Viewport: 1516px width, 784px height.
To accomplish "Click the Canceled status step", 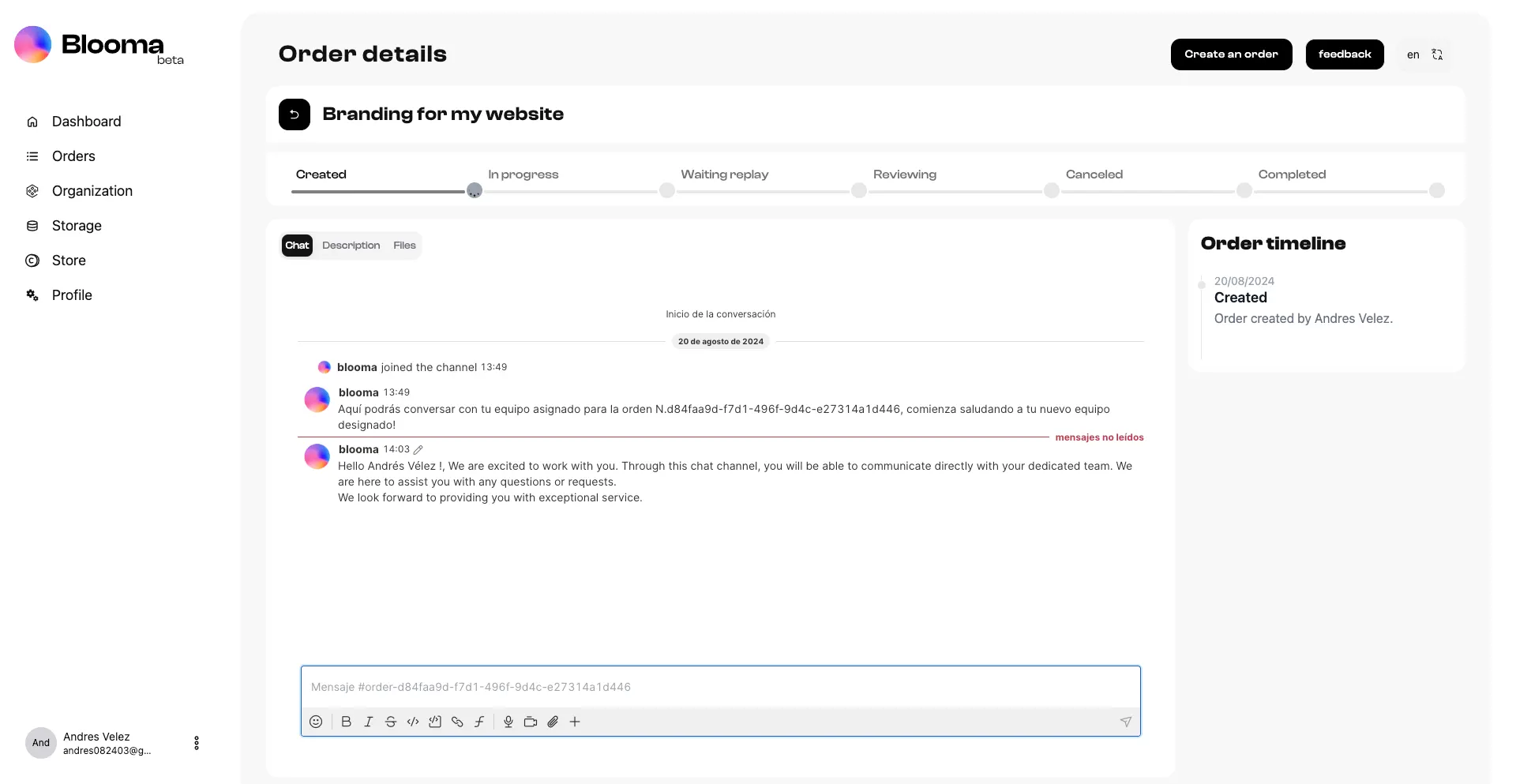I will (1094, 174).
